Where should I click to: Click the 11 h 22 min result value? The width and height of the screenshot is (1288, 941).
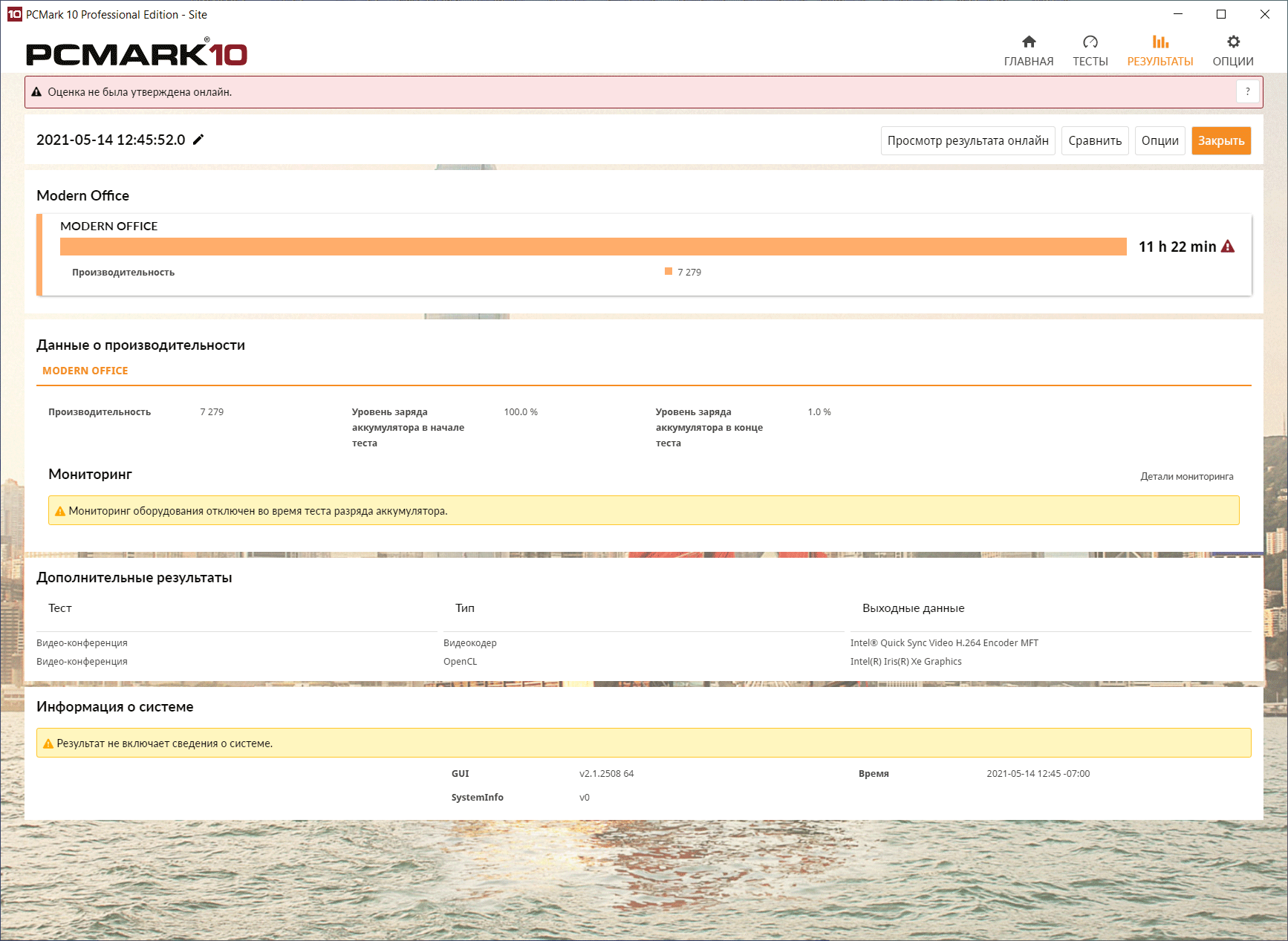click(1177, 247)
